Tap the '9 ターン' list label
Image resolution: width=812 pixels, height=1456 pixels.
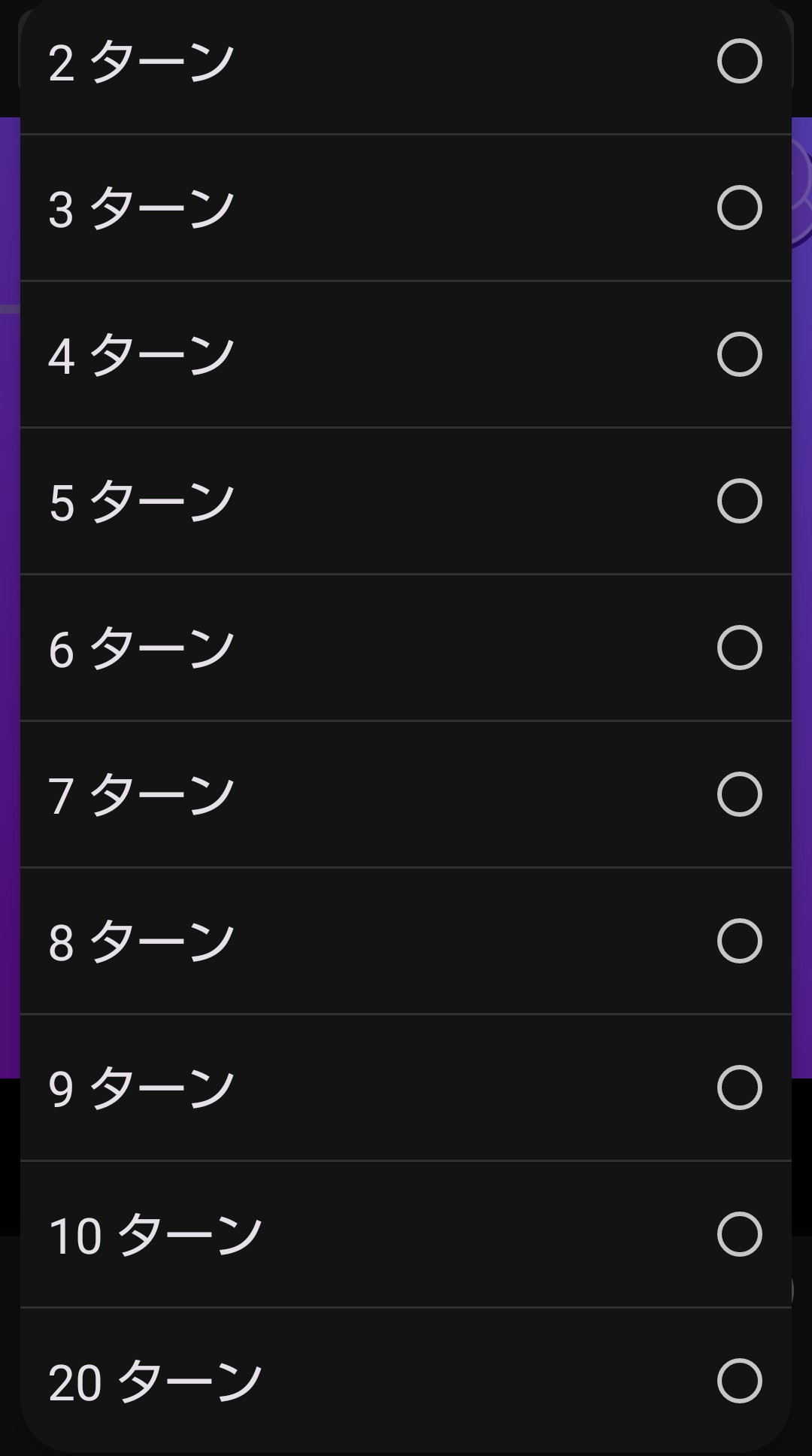141,1089
